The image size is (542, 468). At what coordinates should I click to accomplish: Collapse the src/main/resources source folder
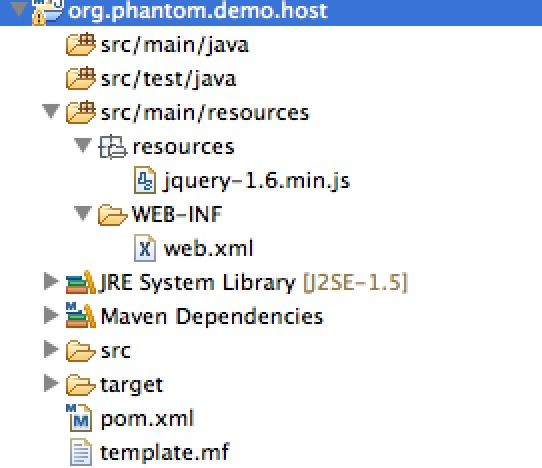point(51,112)
